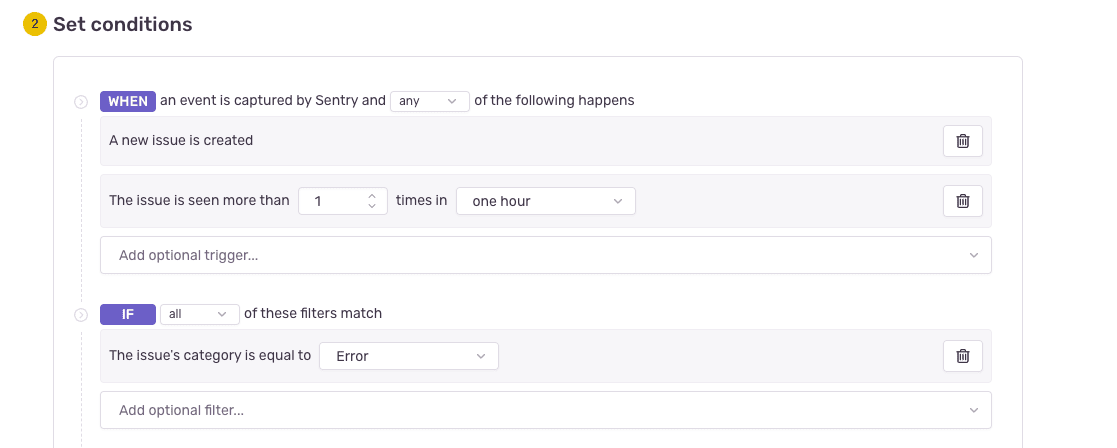Open the "any" trigger match dropdown
Screen dimensions: 1117x448
coord(429,101)
